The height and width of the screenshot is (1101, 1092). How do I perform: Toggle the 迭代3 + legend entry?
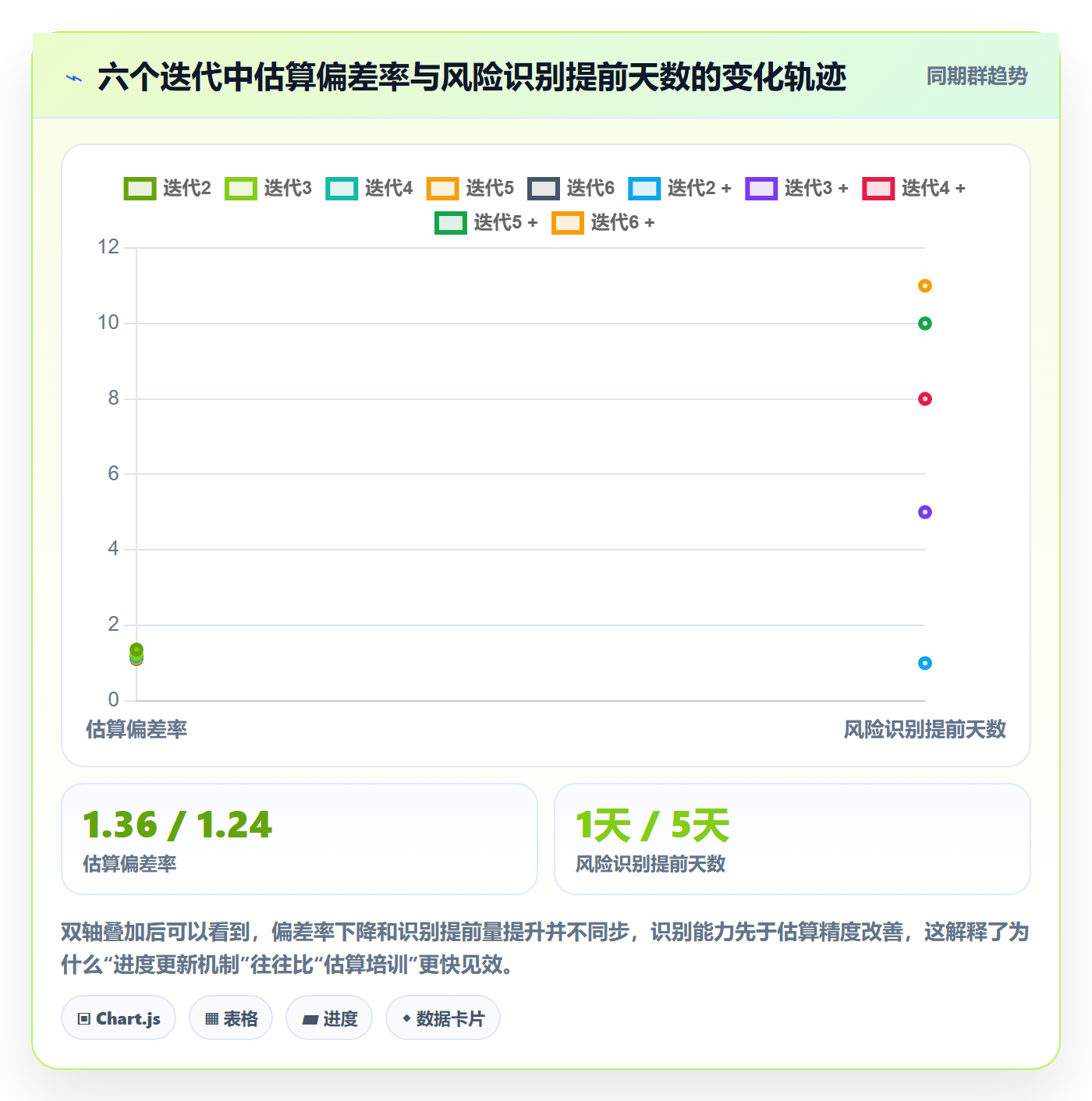click(797, 189)
